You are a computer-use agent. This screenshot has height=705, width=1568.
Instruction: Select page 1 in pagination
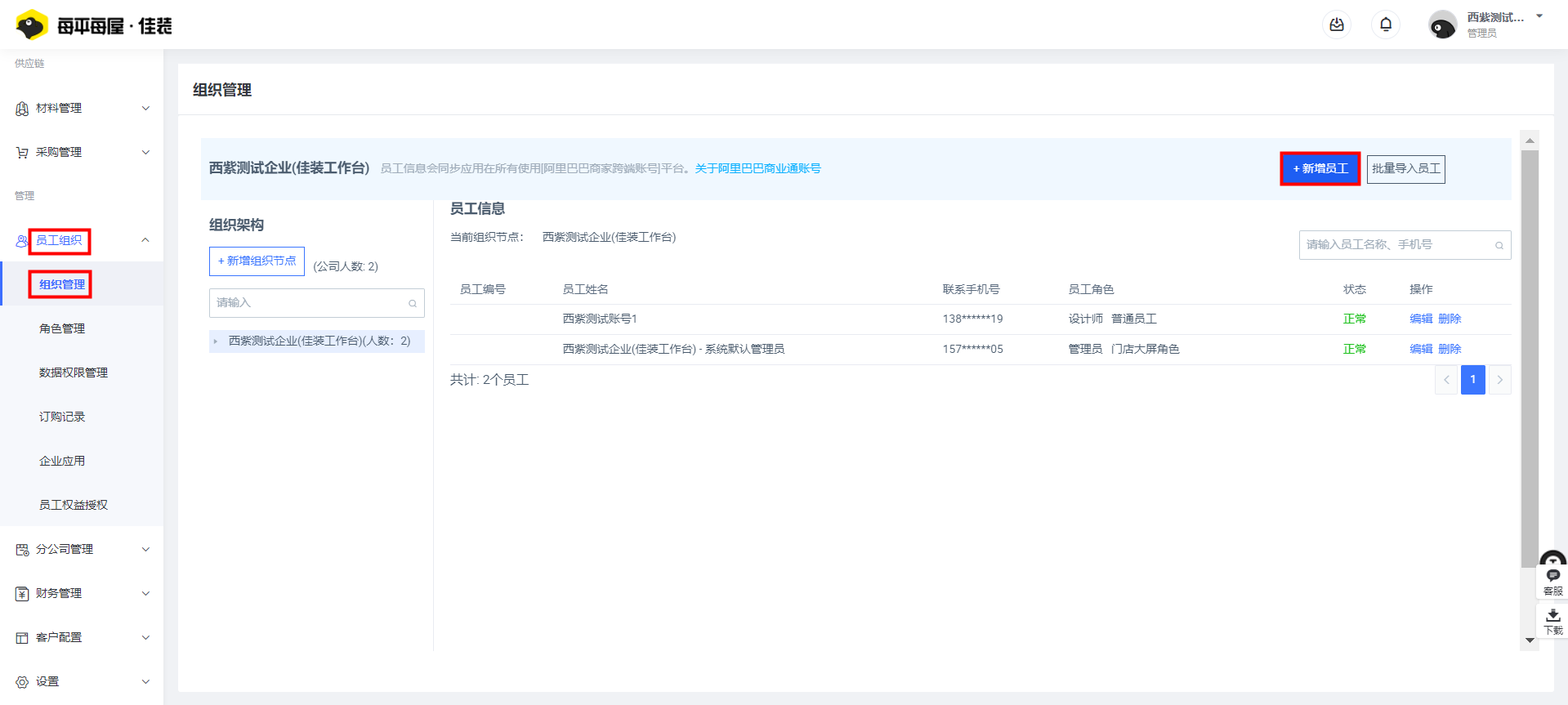[x=1472, y=380]
